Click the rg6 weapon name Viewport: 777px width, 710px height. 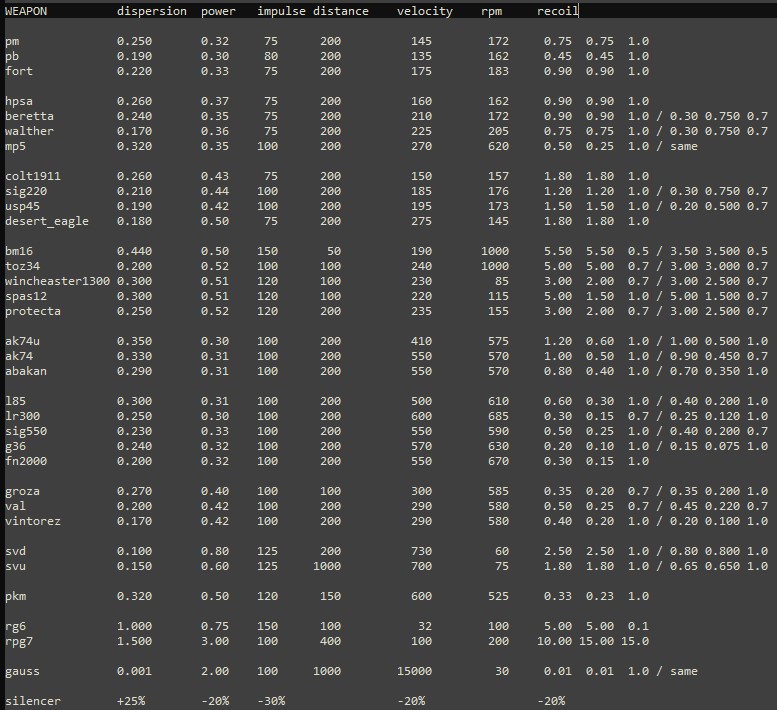15,627
